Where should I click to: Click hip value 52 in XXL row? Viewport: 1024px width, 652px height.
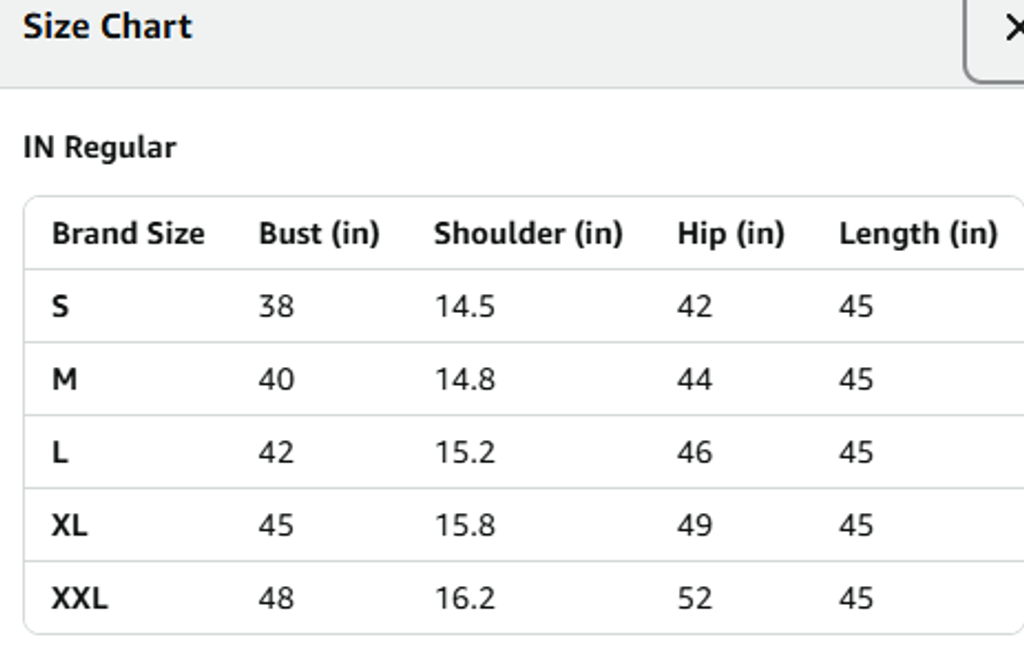(x=694, y=598)
